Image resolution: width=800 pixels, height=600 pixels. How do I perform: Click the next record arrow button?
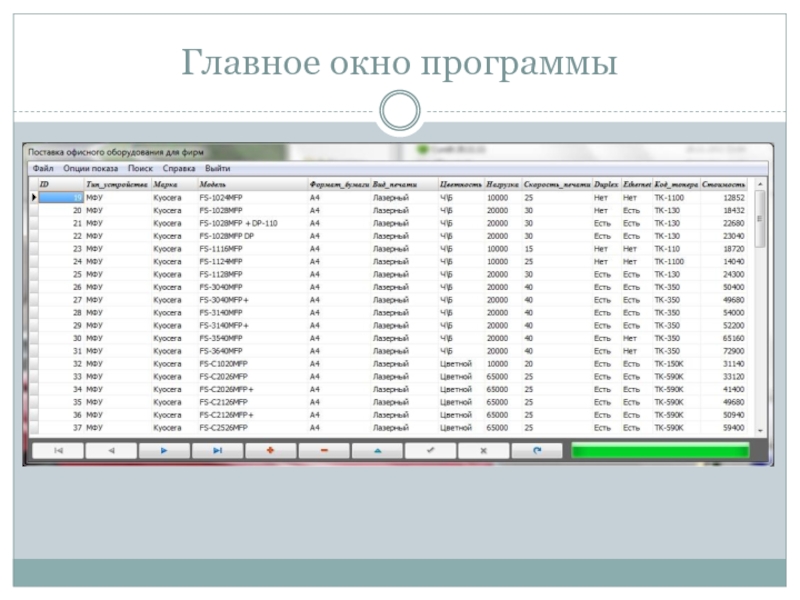[x=164, y=451]
